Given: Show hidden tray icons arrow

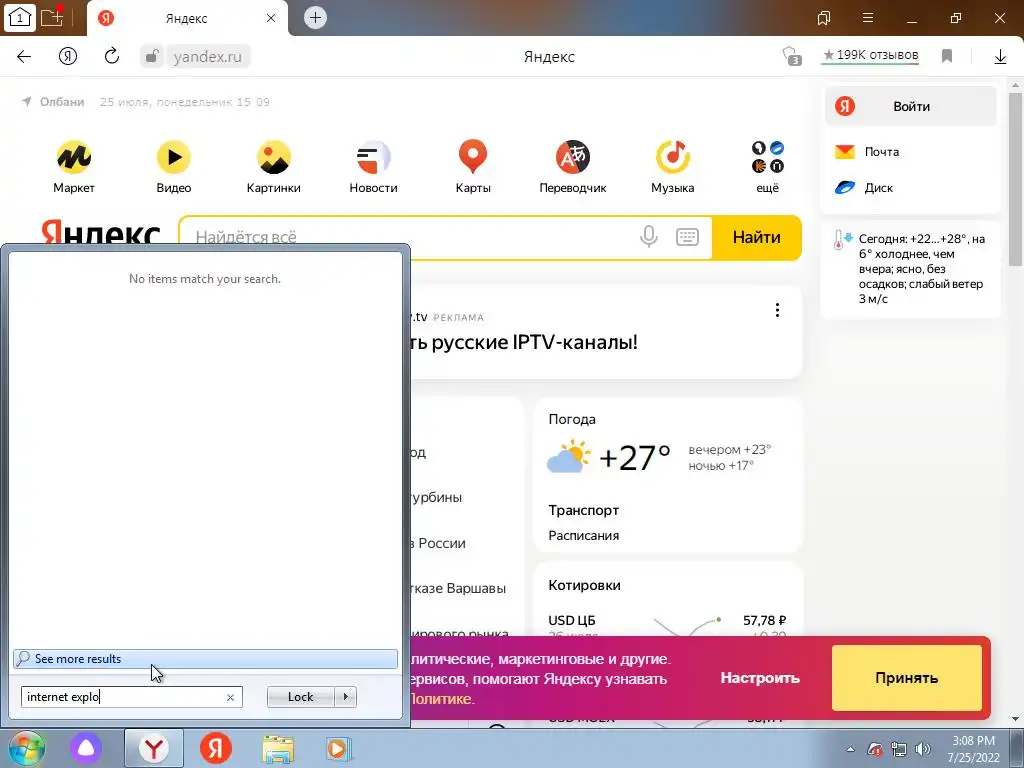Looking at the screenshot, I should (x=850, y=749).
